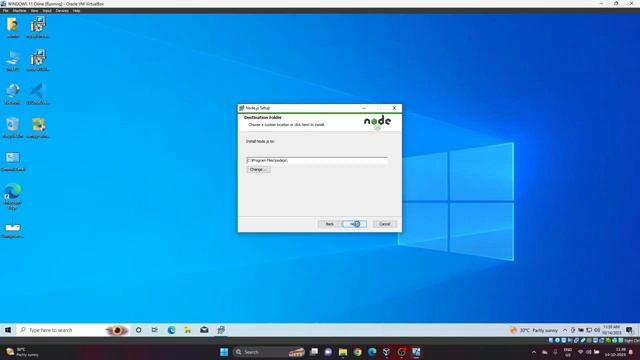Select the Control Panel desktop icon

(x=13, y=161)
